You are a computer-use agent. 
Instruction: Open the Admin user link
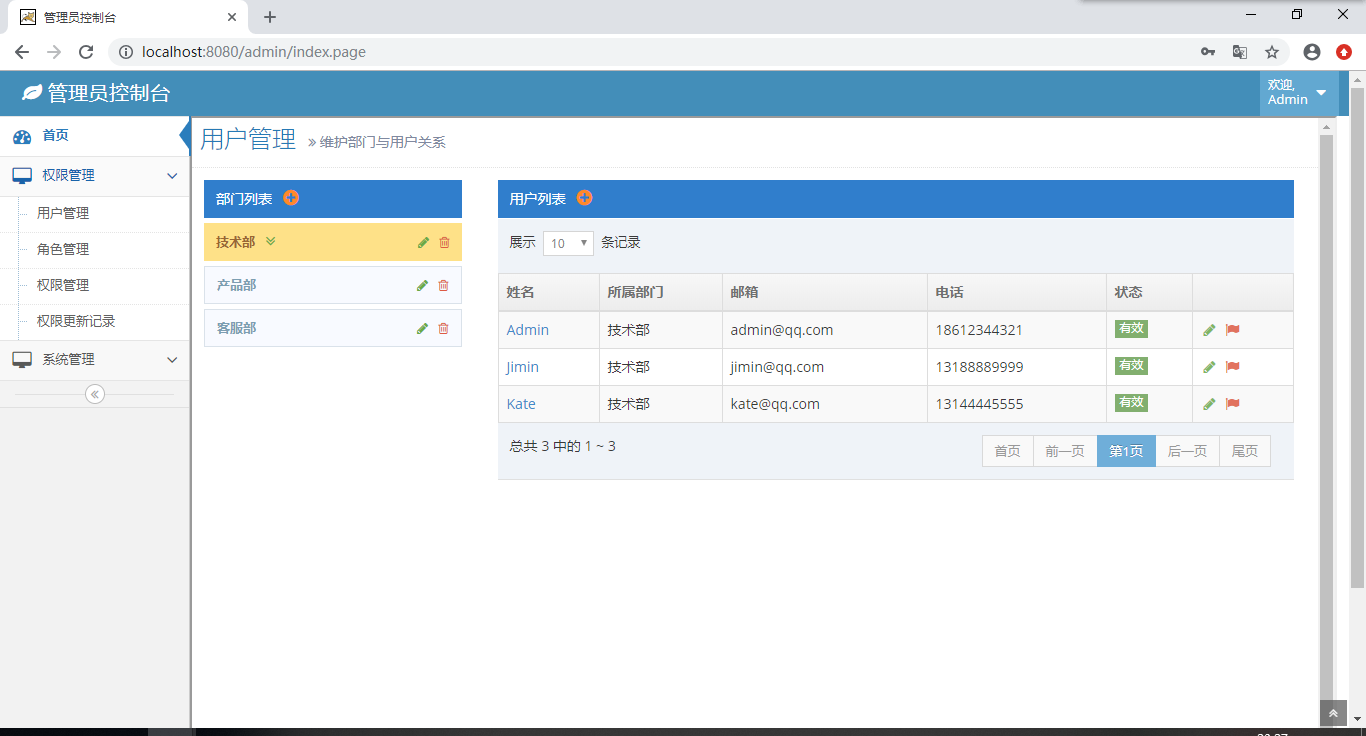click(x=527, y=330)
